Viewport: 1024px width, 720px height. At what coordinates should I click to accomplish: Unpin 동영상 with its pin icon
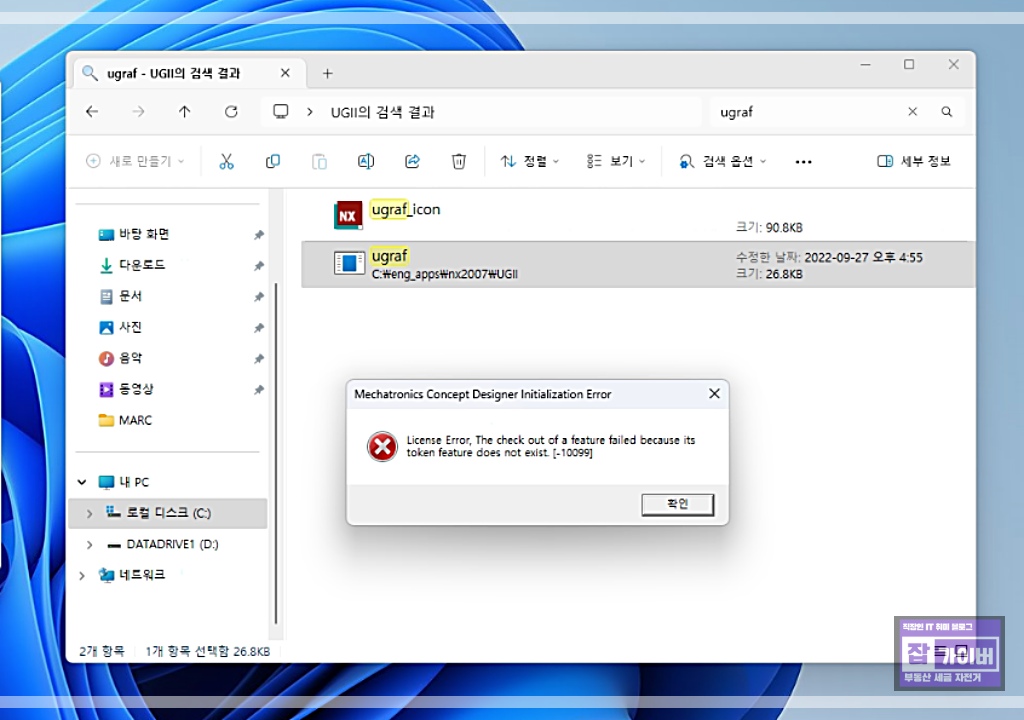tap(259, 389)
